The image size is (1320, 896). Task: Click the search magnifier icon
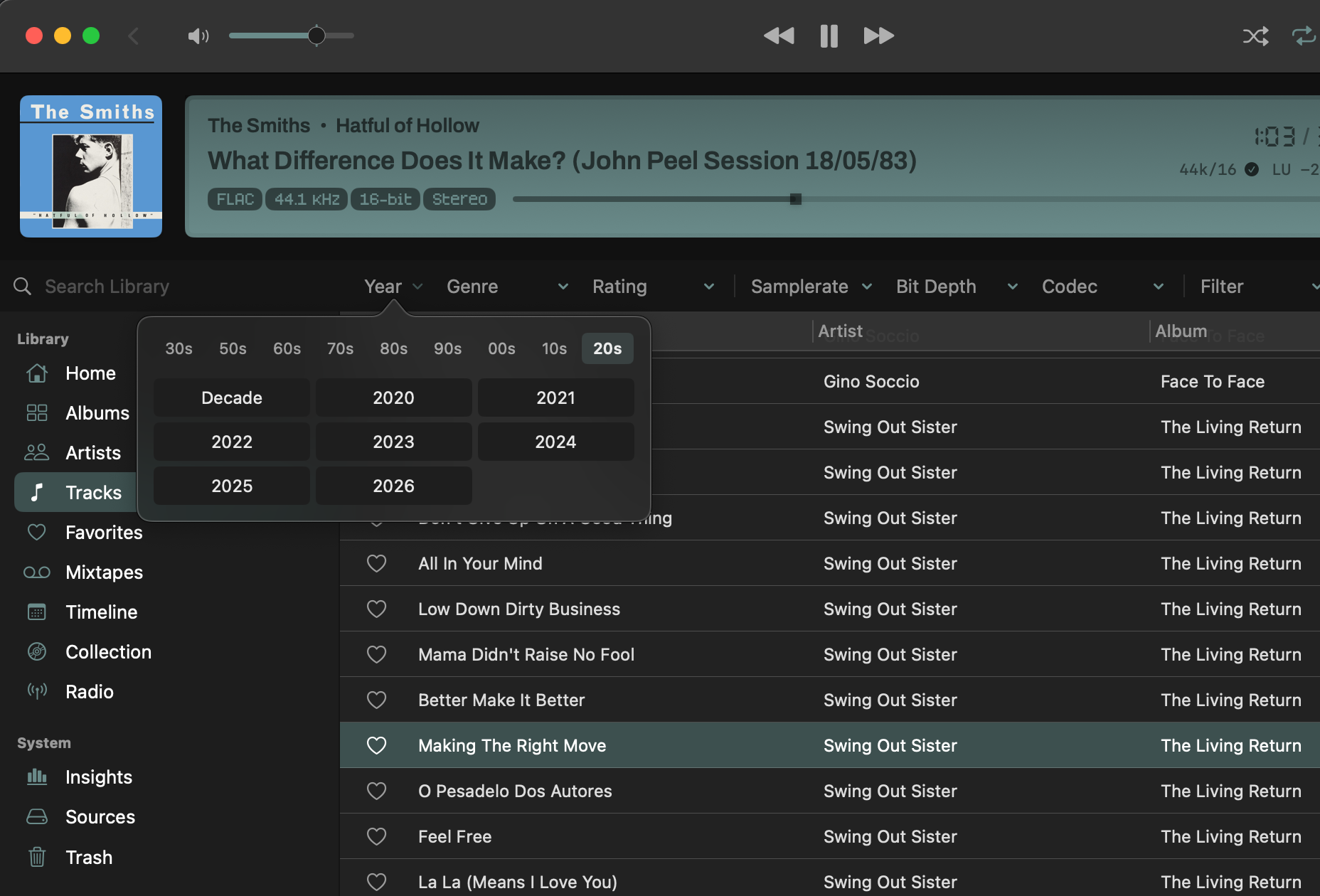pyautogui.click(x=23, y=286)
